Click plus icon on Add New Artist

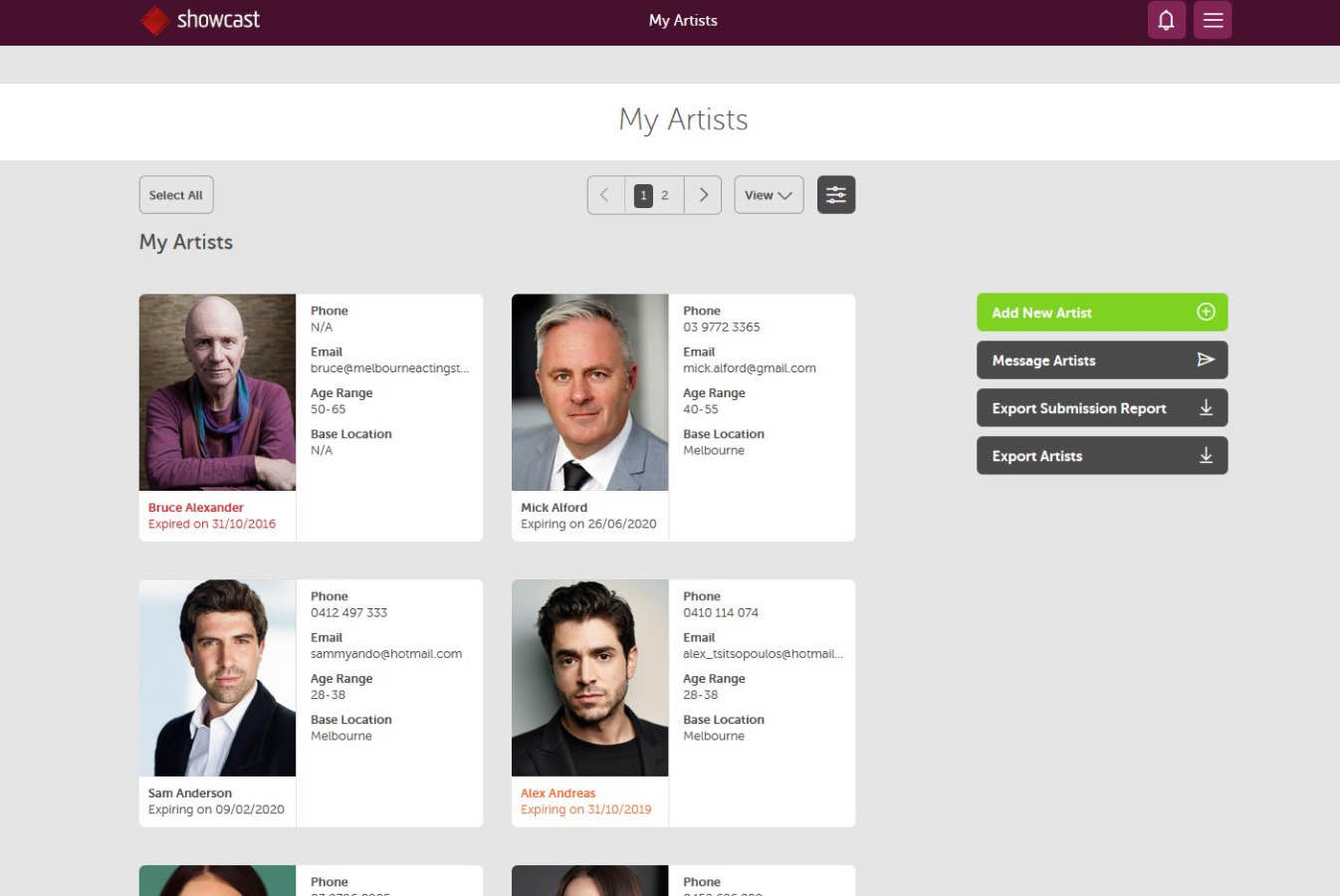click(x=1206, y=312)
